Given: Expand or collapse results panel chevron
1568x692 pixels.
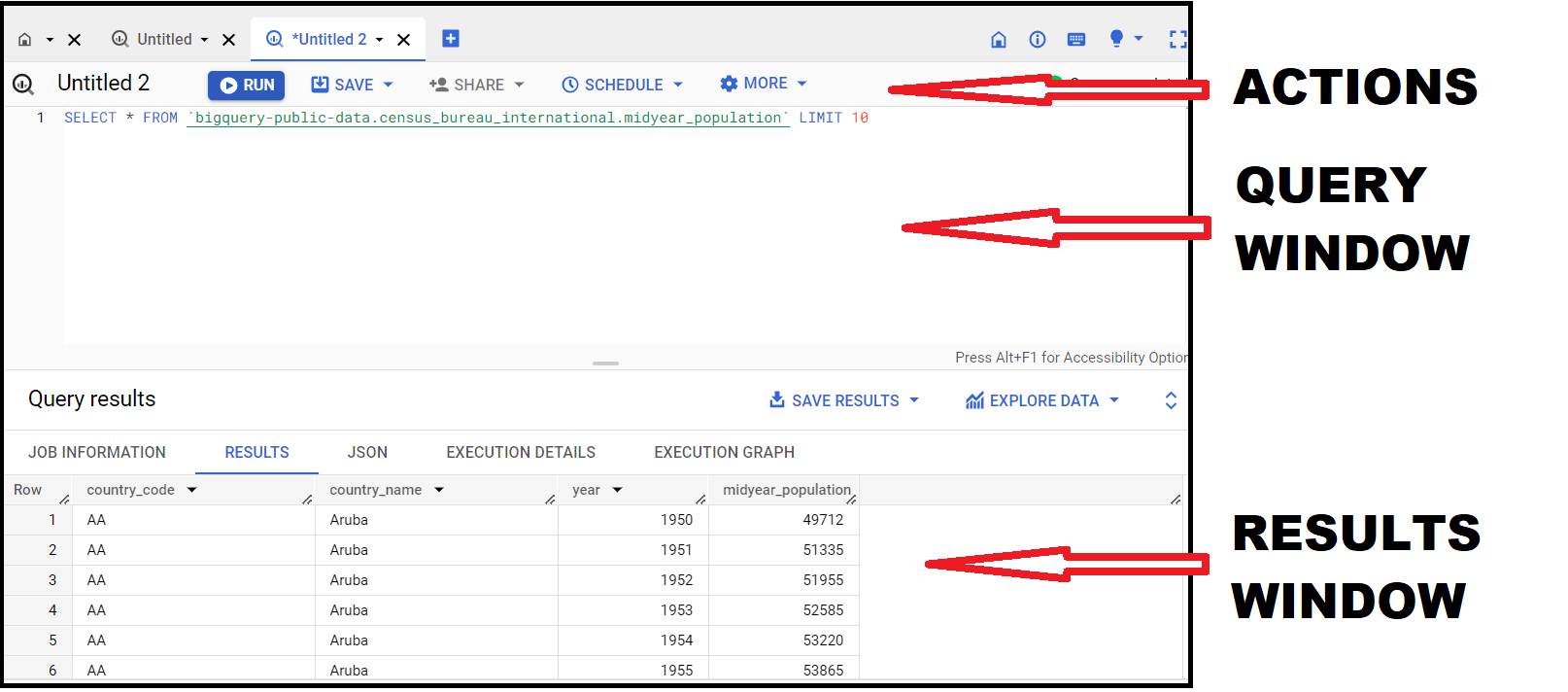Looking at the screenshot, I should click(x=1171, y=400).
